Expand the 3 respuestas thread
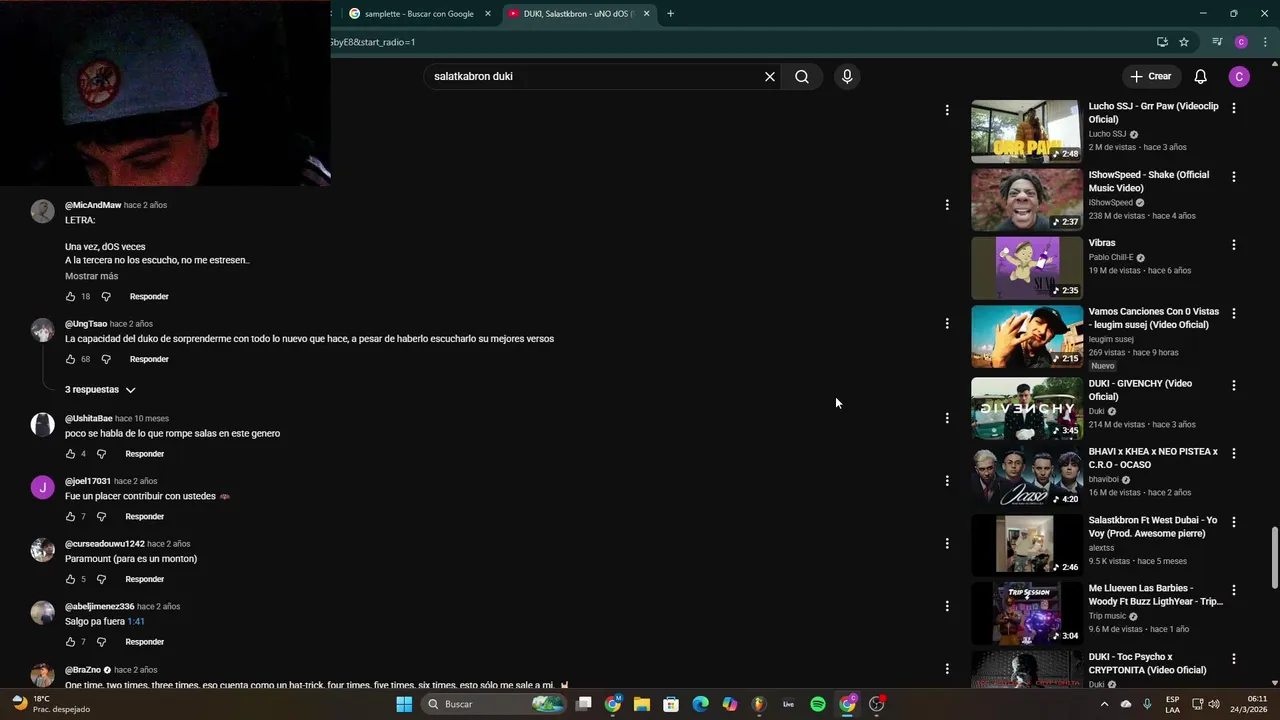 point(100,390)
